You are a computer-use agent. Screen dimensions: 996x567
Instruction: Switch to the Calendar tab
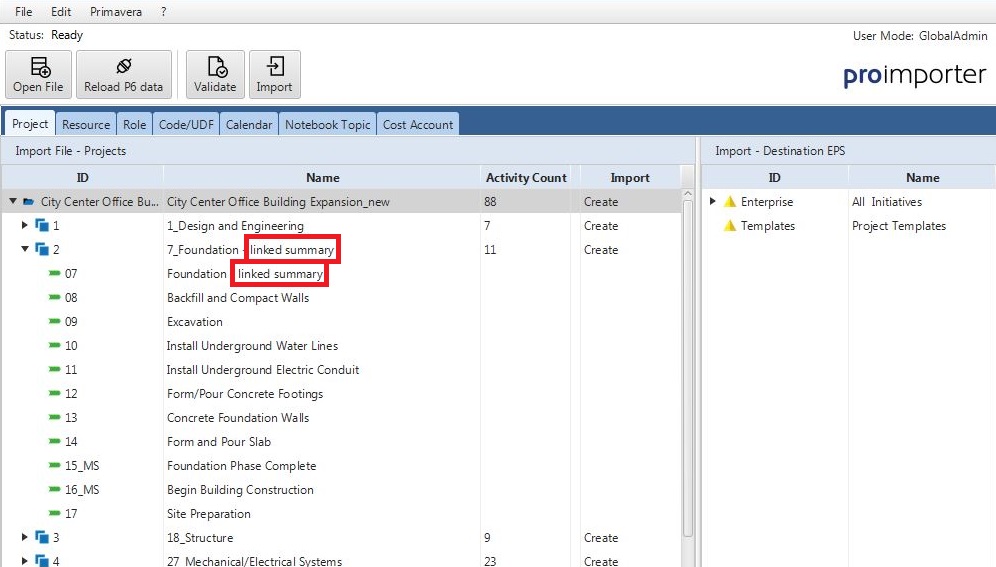click(249, 124)
